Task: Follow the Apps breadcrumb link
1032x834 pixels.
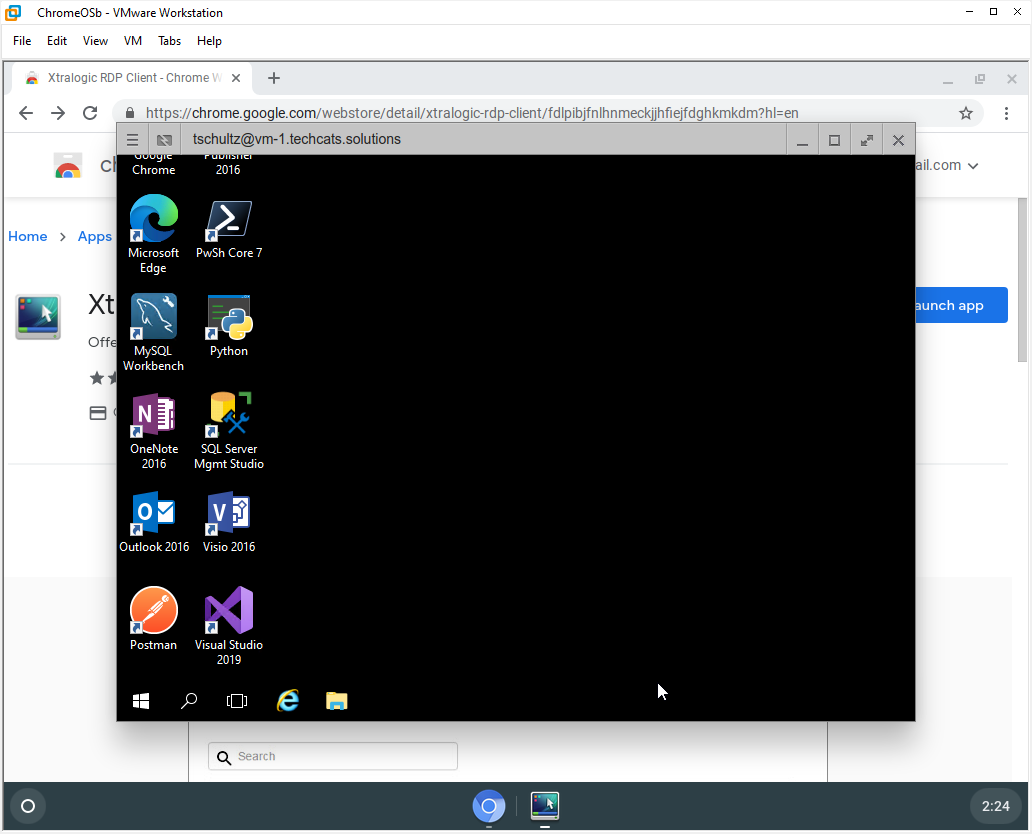Action: coord(95,236)
